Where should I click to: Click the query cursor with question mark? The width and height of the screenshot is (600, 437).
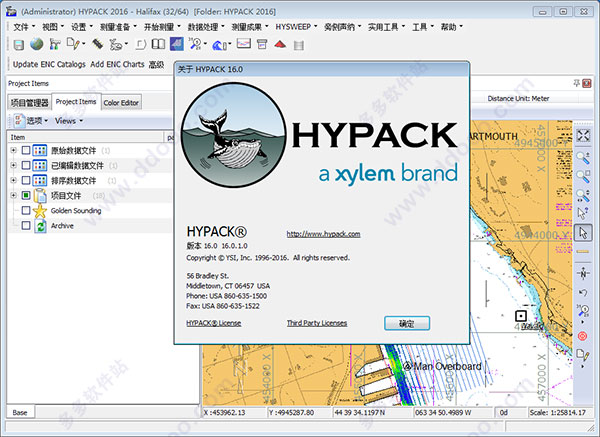click(x=583, y=214)
